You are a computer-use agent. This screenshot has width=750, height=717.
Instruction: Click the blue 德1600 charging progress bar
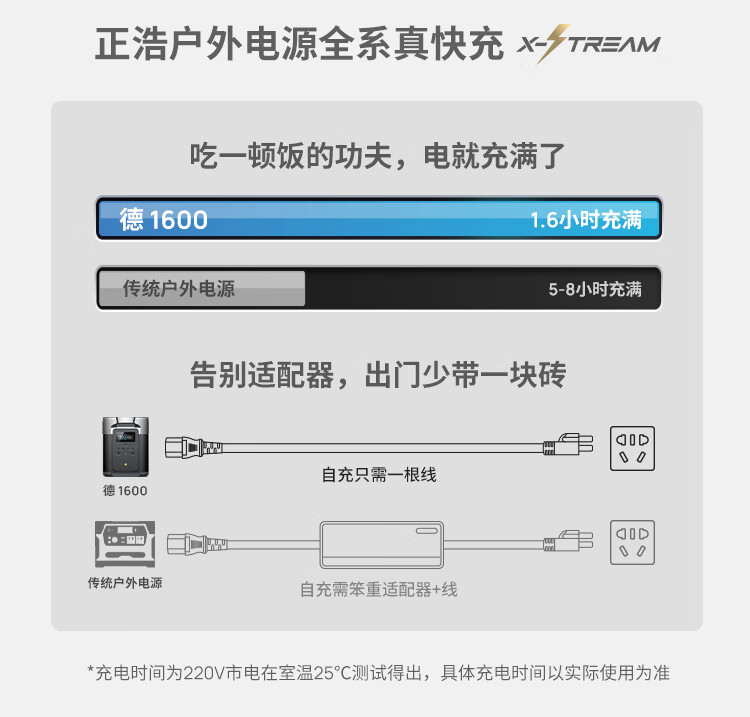pos(379,218)
